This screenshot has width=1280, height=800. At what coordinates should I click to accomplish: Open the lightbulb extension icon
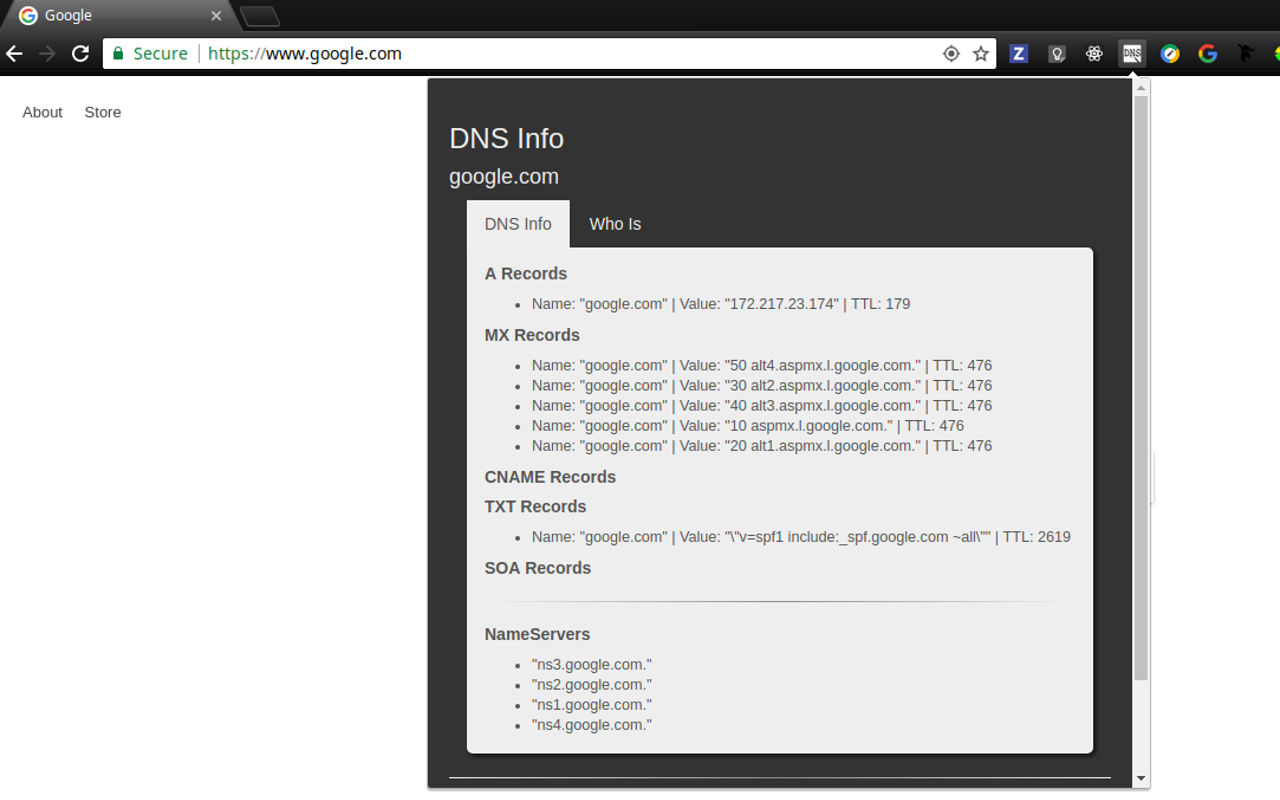(x=1056, y=53)
